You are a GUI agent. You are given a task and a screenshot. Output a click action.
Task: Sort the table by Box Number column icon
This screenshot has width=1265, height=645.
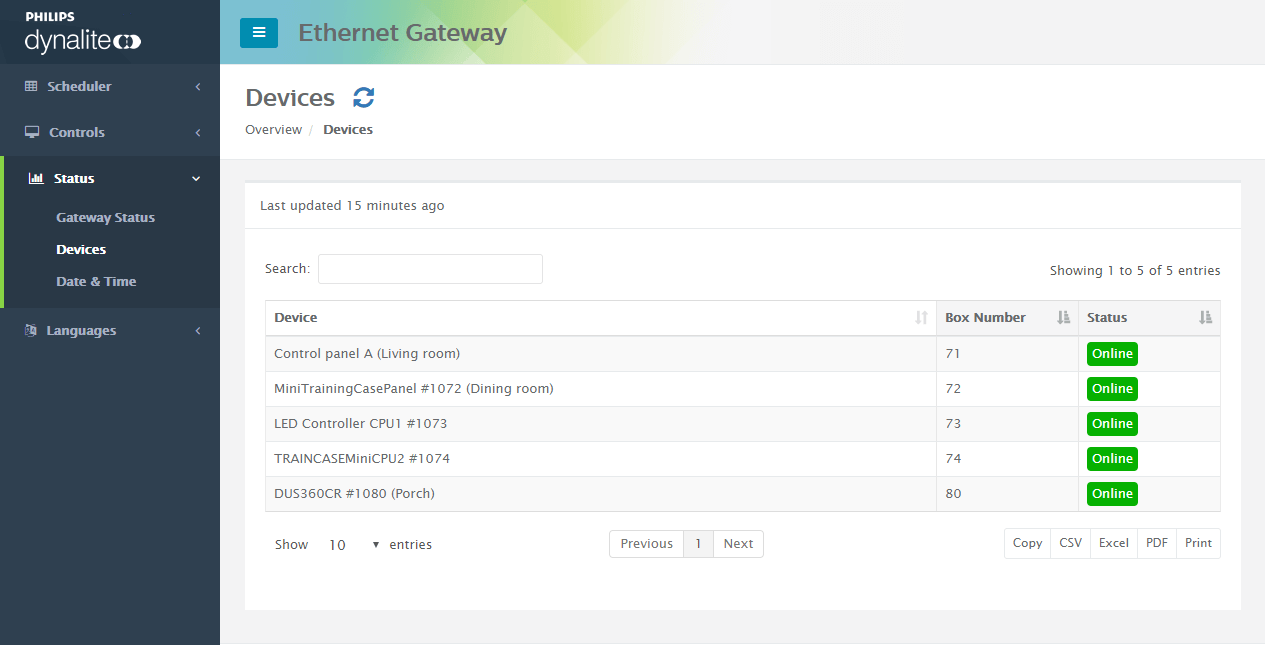click(1062, 317)
